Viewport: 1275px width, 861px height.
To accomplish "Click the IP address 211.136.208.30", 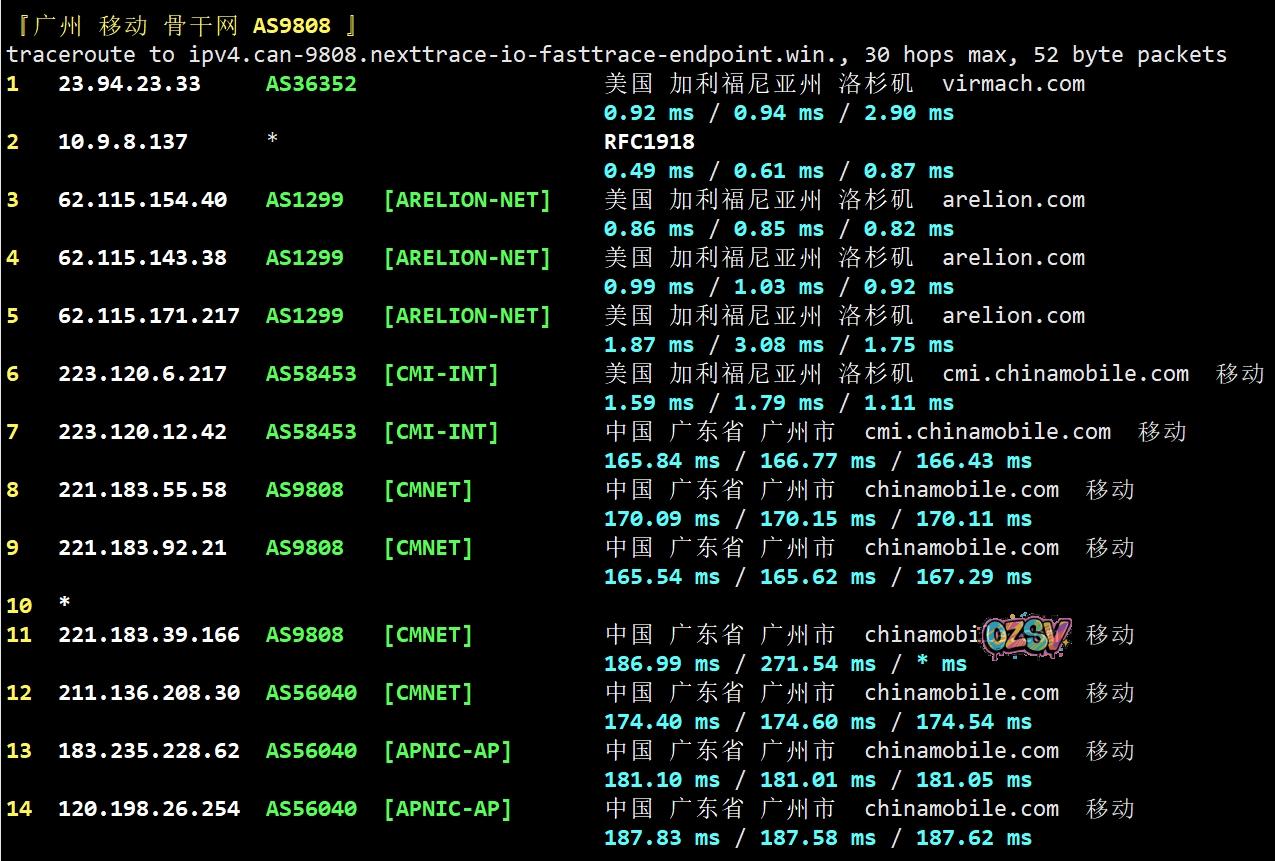I will pyautogui.click(x=149, y=693).
